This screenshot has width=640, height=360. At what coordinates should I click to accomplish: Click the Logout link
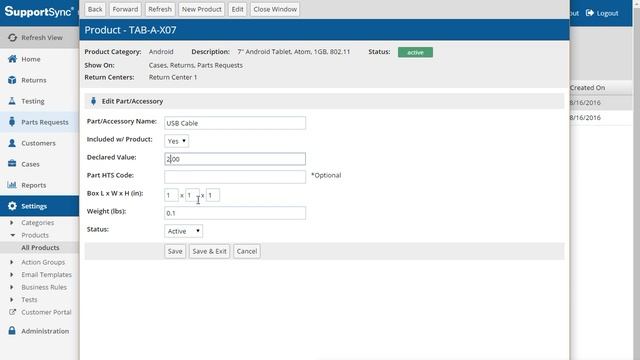coord(602,13)
